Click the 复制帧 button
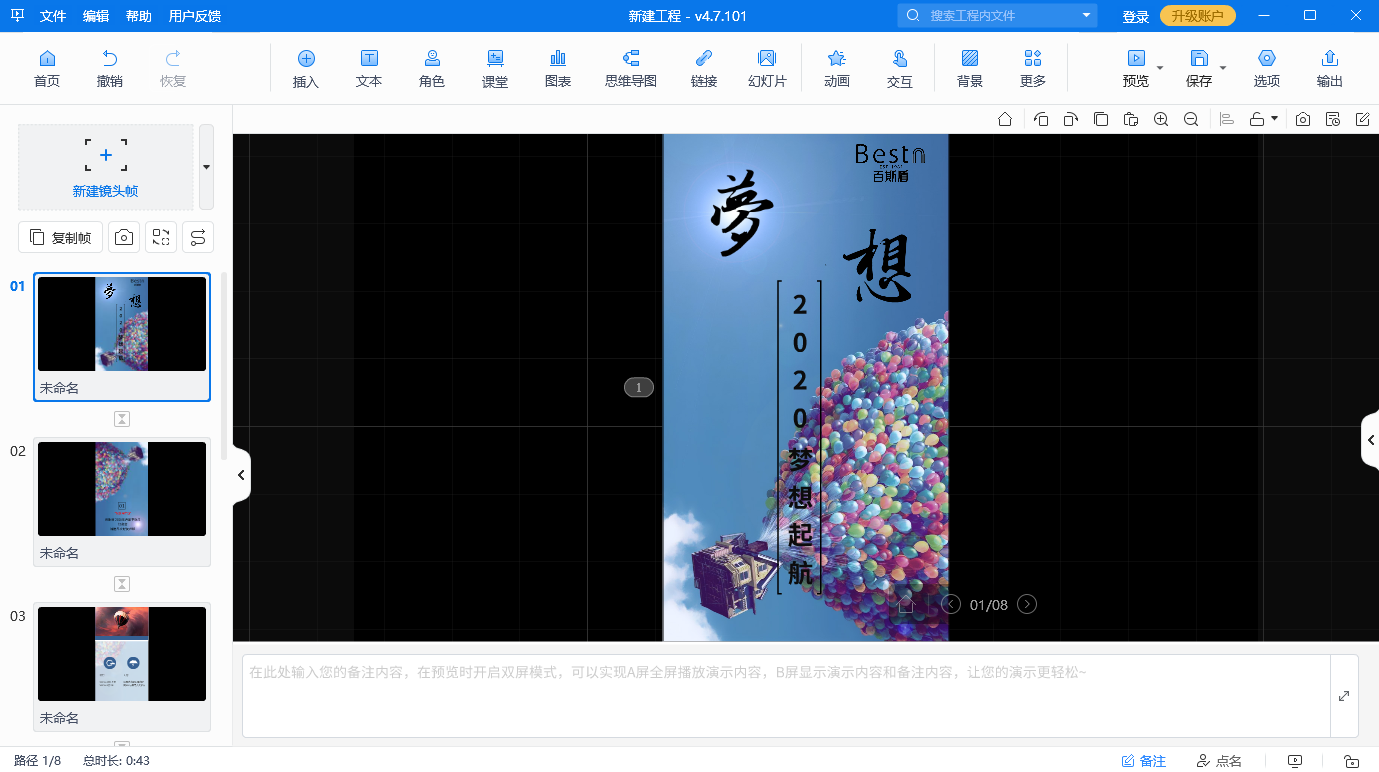This screenshot has height=772, width=1379. [x=60, y=237]
